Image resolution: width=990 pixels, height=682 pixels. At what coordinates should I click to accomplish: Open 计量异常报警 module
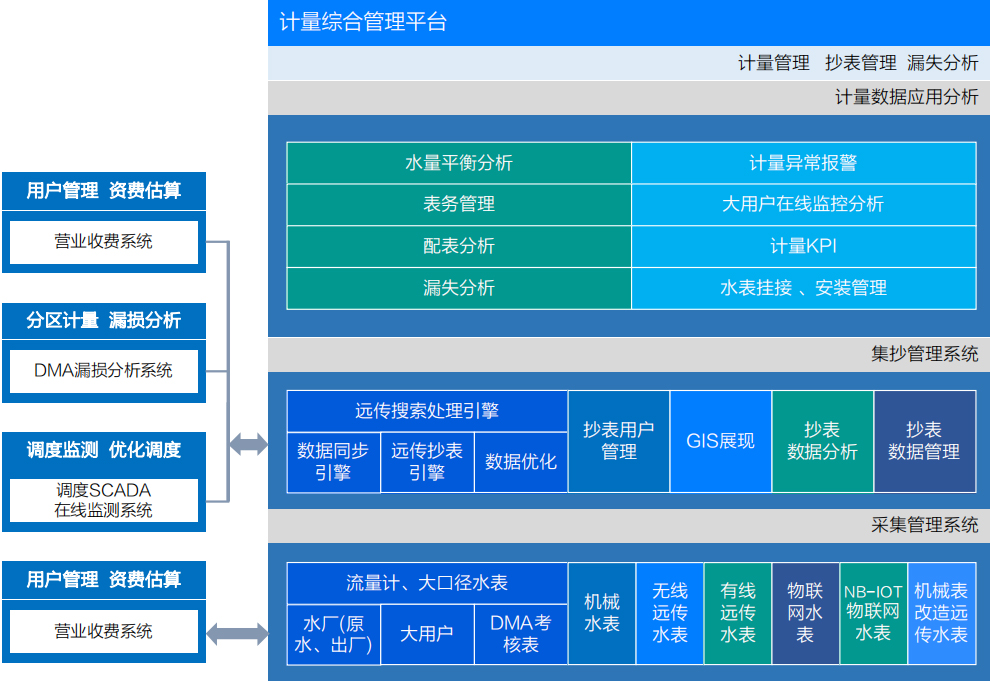coord(803,163)
